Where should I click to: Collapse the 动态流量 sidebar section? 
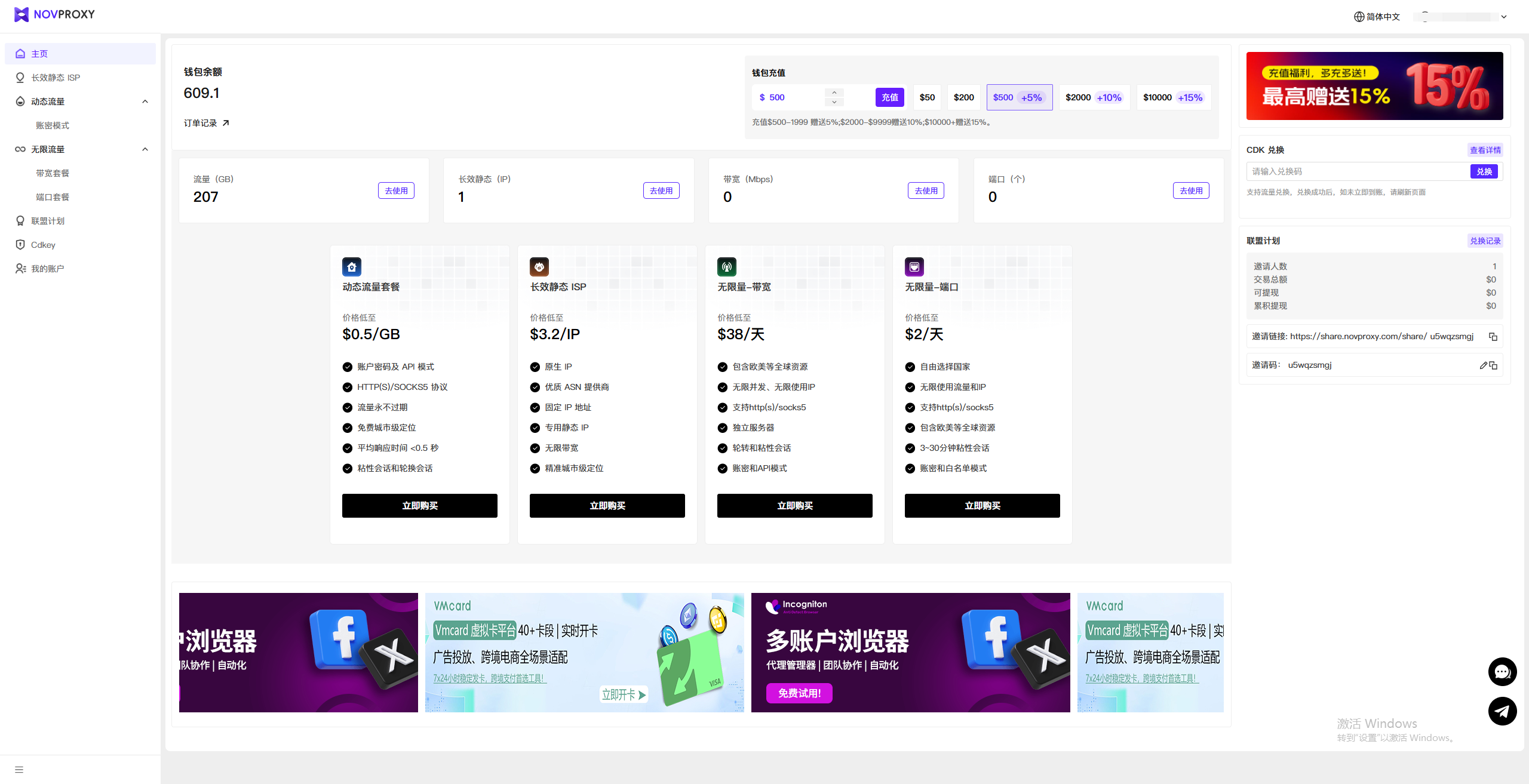click(145, 102)
